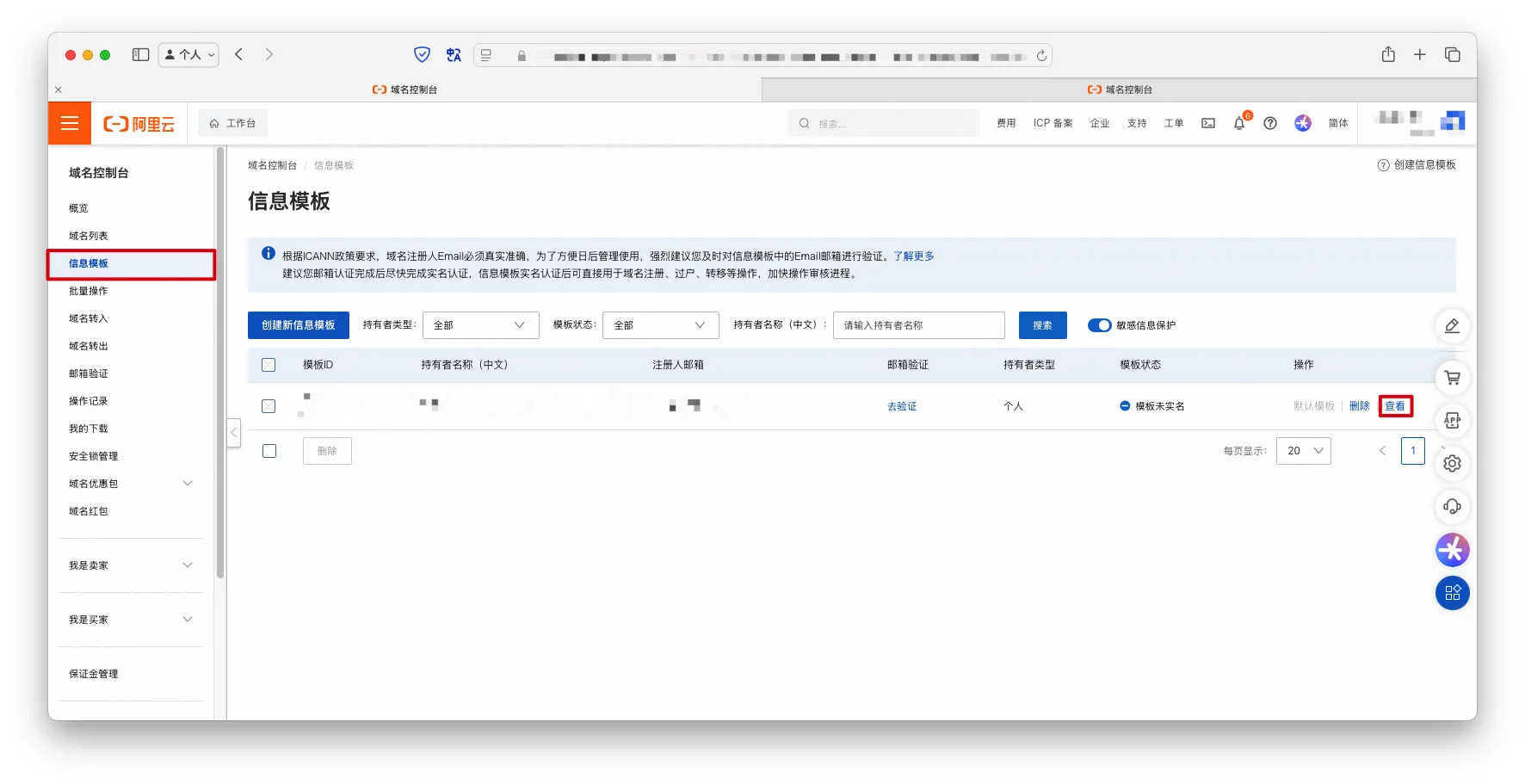The width and height of the screenshot is (1525, 784).
Task: Toggle the 敏感信息保护 switch
Action: point(1099,325)
